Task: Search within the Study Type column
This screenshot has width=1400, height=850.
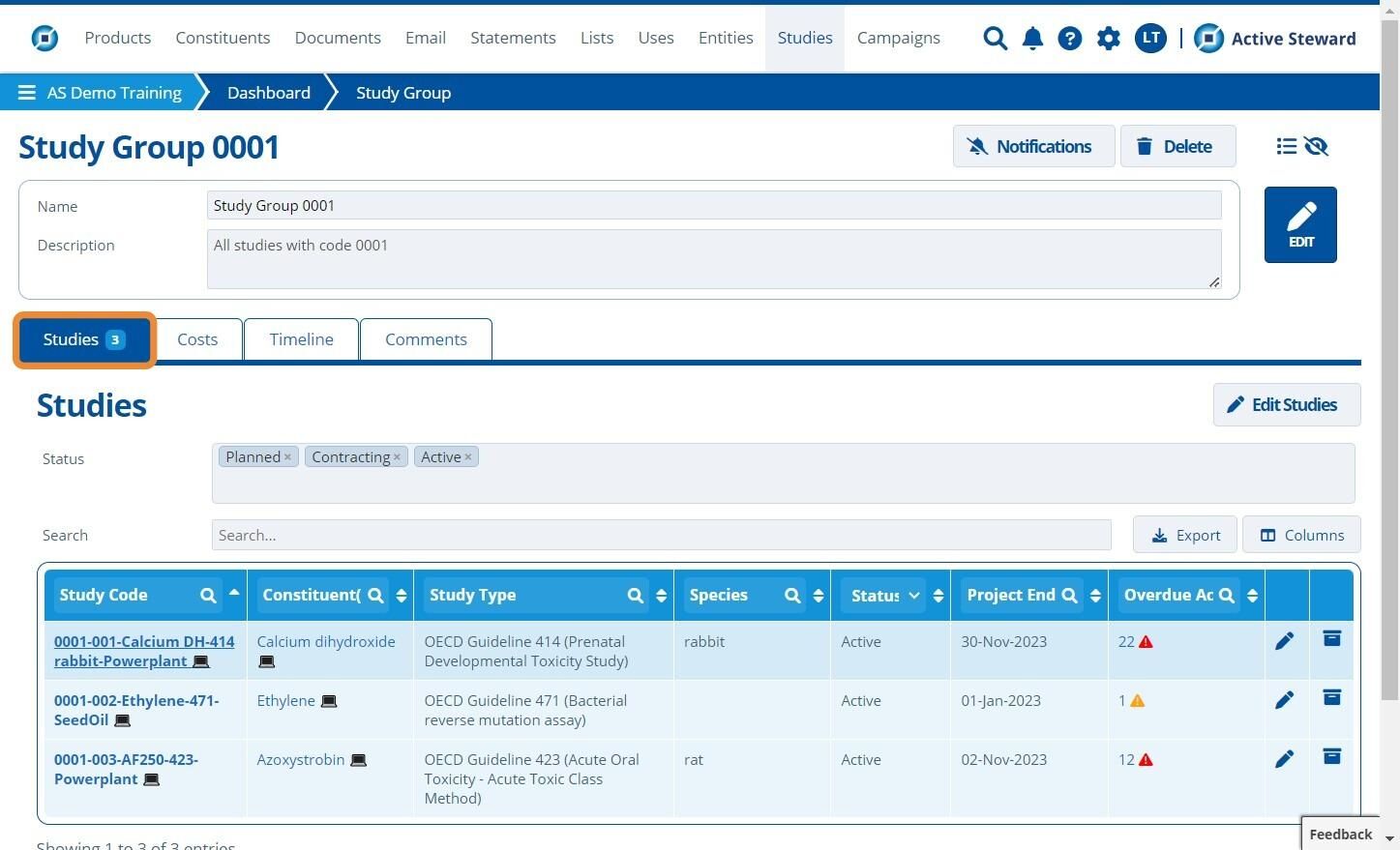Action: click(636, 596)
